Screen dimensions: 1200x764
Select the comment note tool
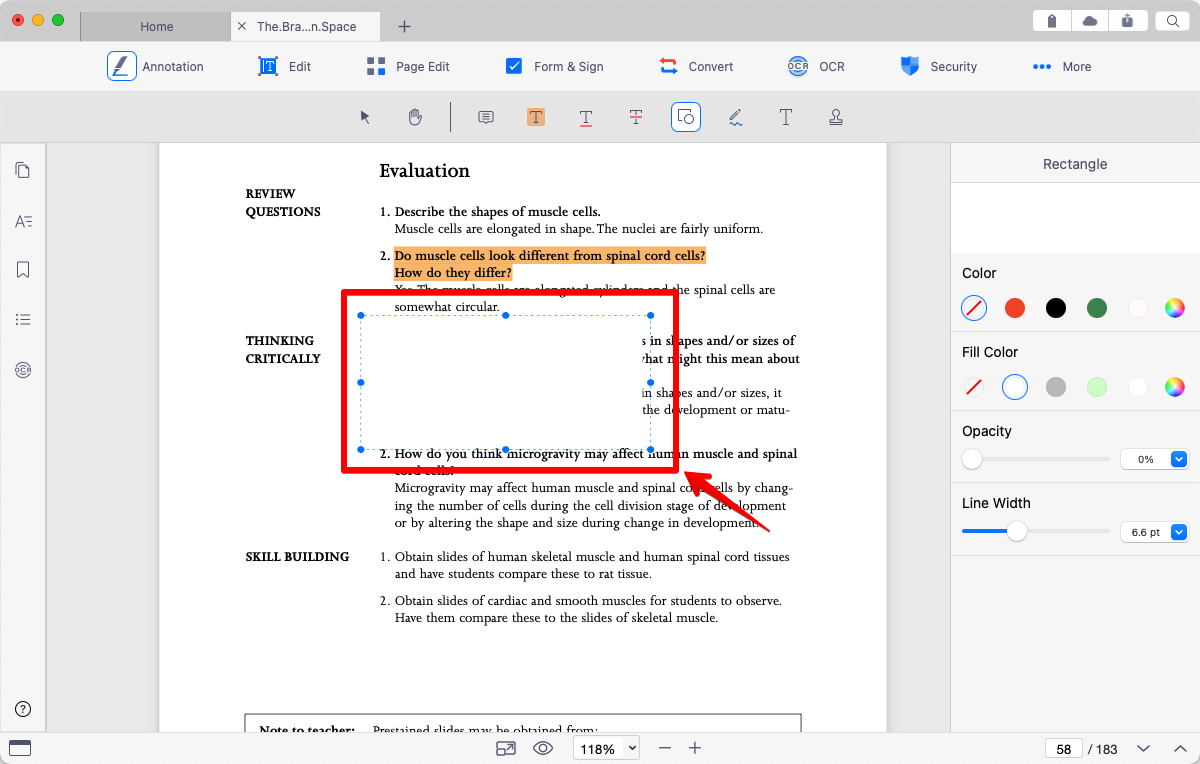pyautogui.click(x=486, y=117)
